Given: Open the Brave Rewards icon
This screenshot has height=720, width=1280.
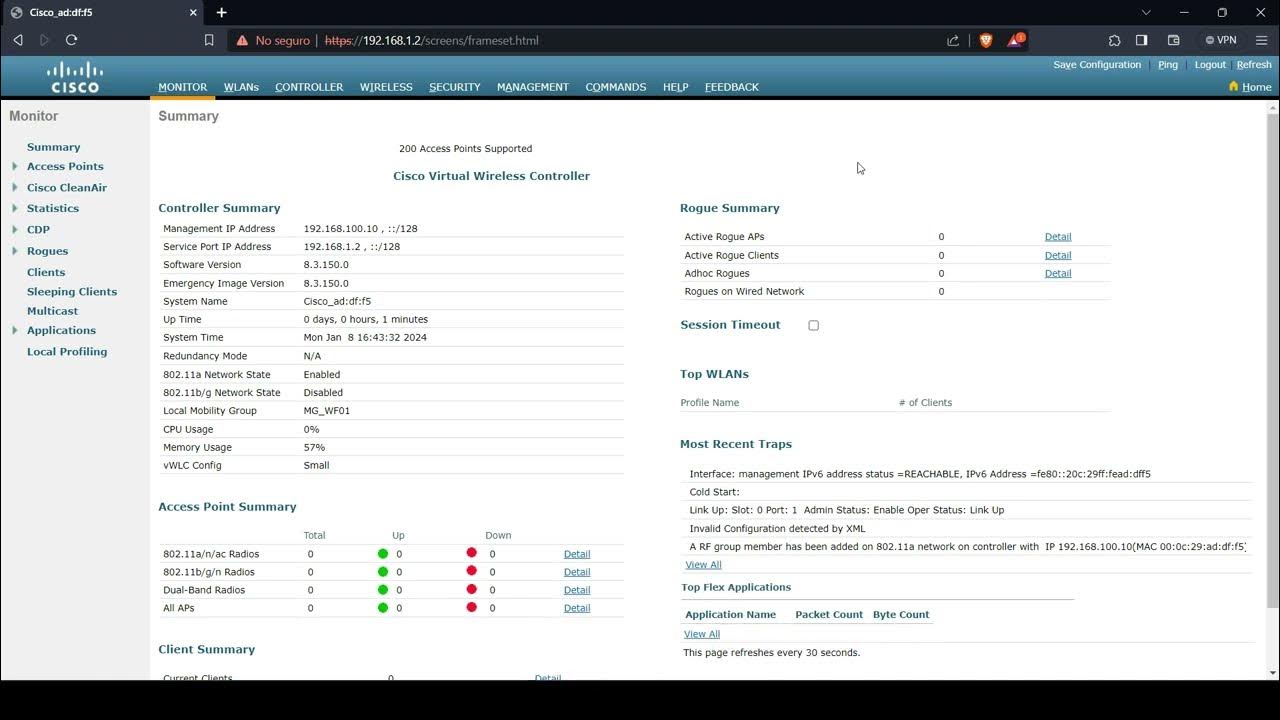Looking at the screenshot, I should 1015,40.
